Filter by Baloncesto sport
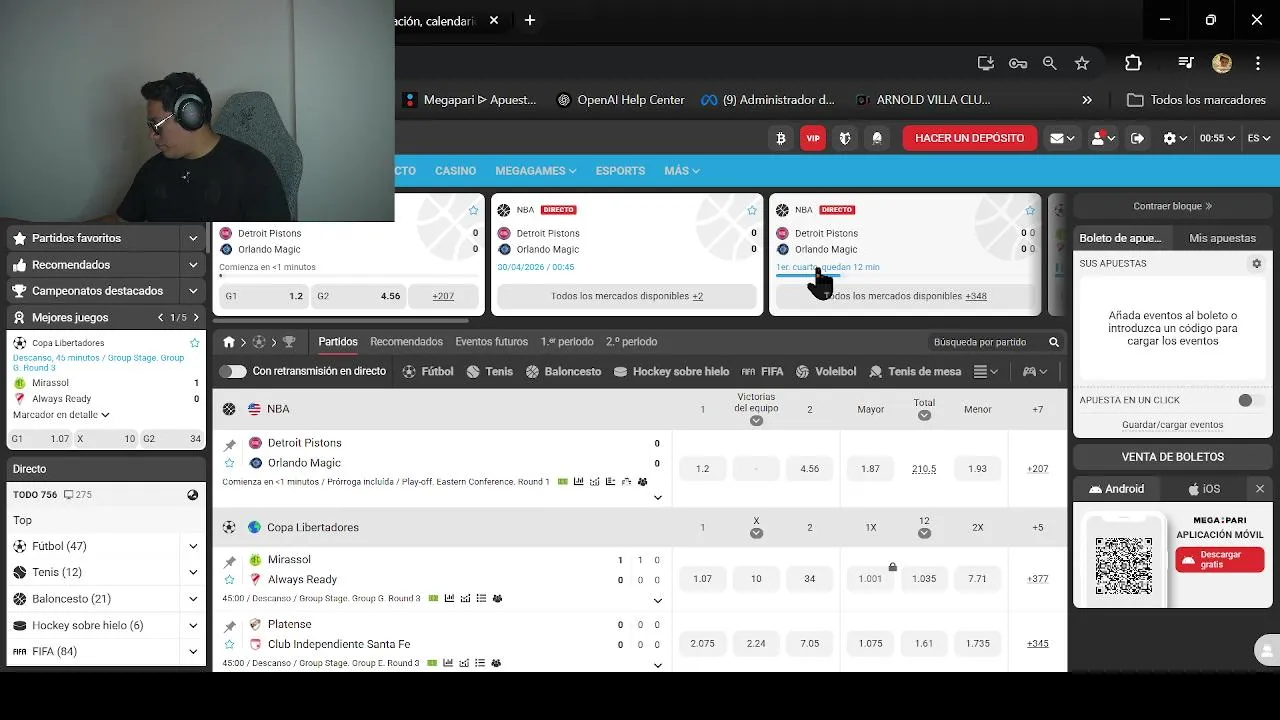1280x720 pixels. [563, 371]
